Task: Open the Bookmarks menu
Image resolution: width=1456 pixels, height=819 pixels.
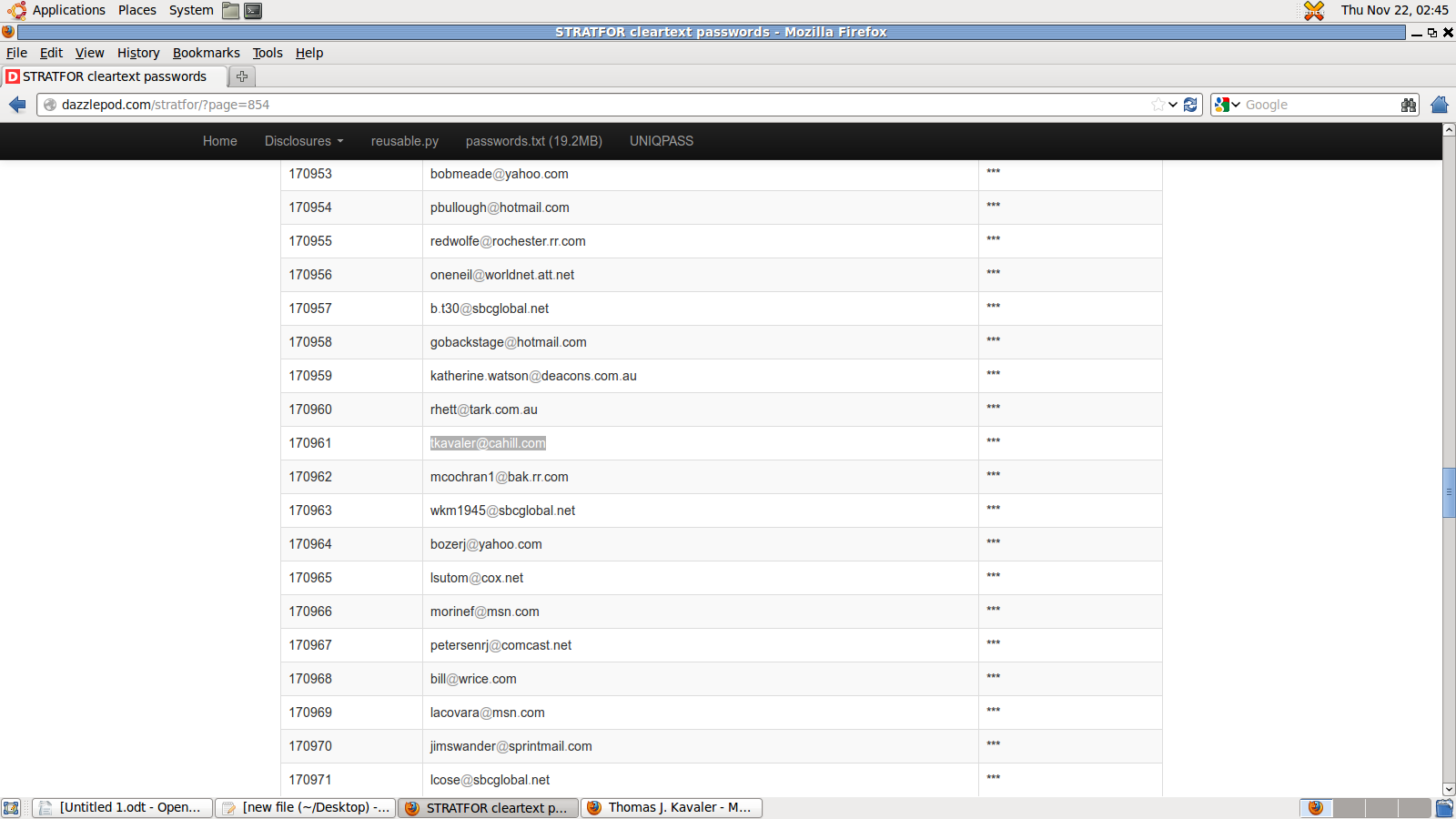Action: pos(206,53)
